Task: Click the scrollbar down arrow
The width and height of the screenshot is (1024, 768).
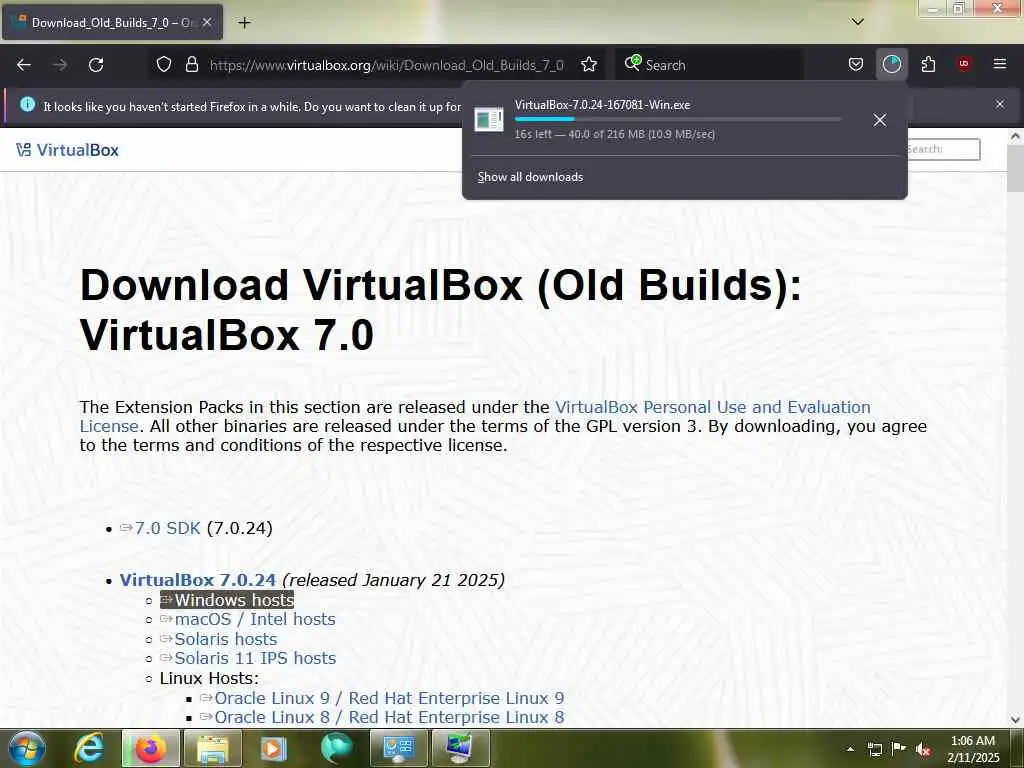Action: (x=1015, y=720)
